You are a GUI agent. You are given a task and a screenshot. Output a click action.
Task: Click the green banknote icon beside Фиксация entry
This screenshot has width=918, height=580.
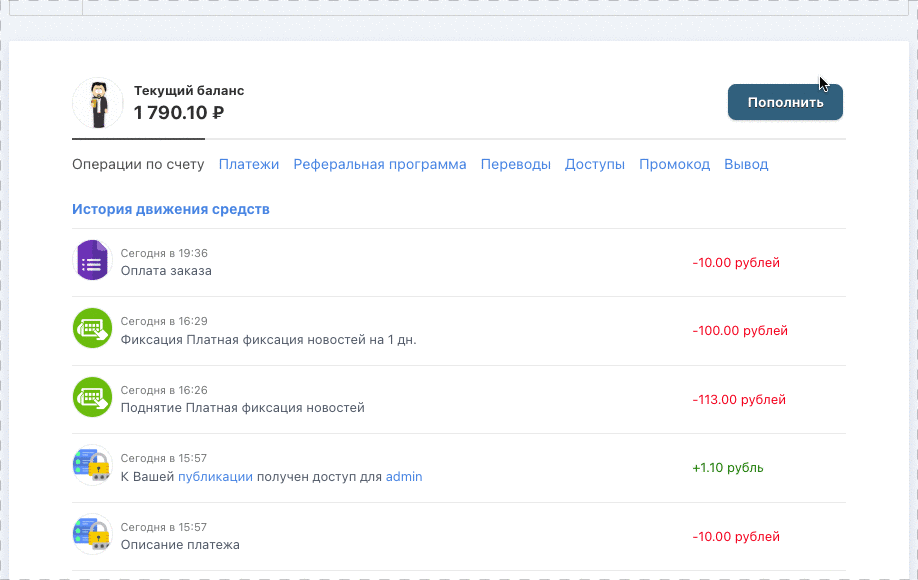[x=91, y=328]
